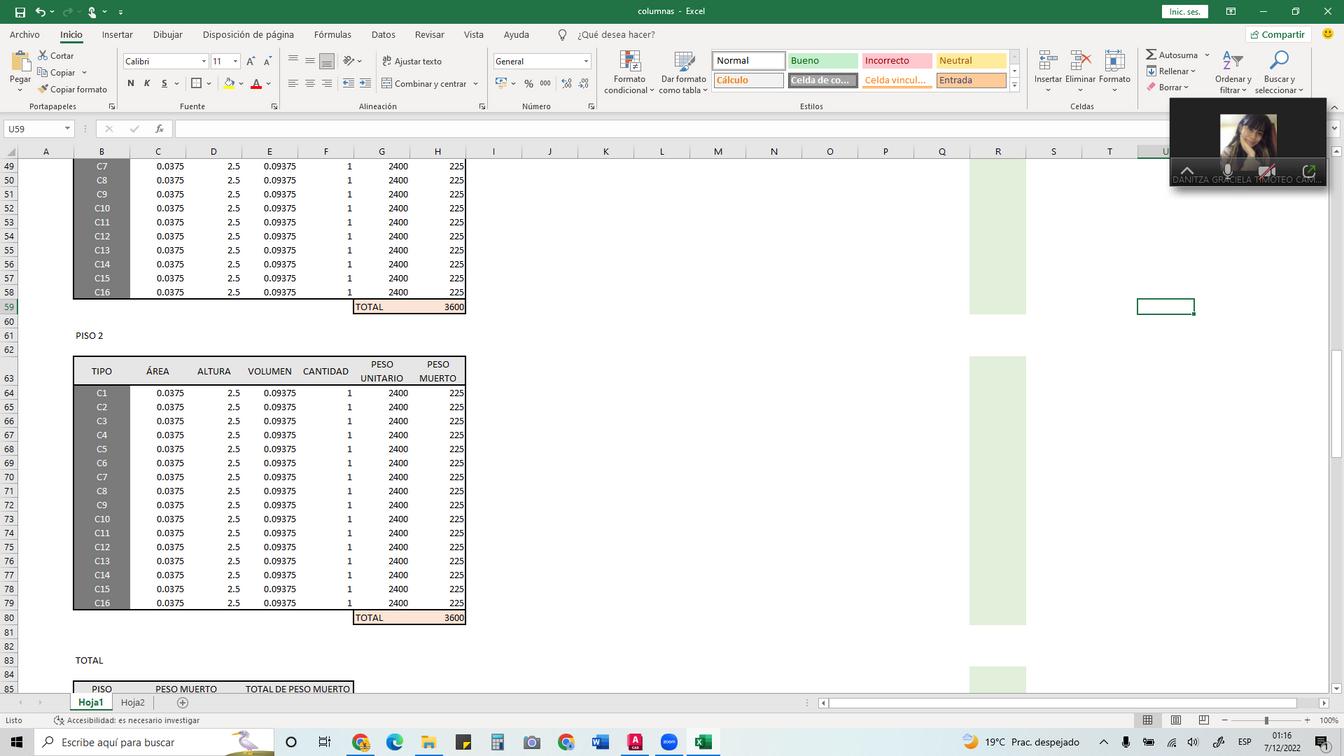Open the Calibri font name dropdown
This screenshot has height=756, width=1344.
tap(204, 61)
